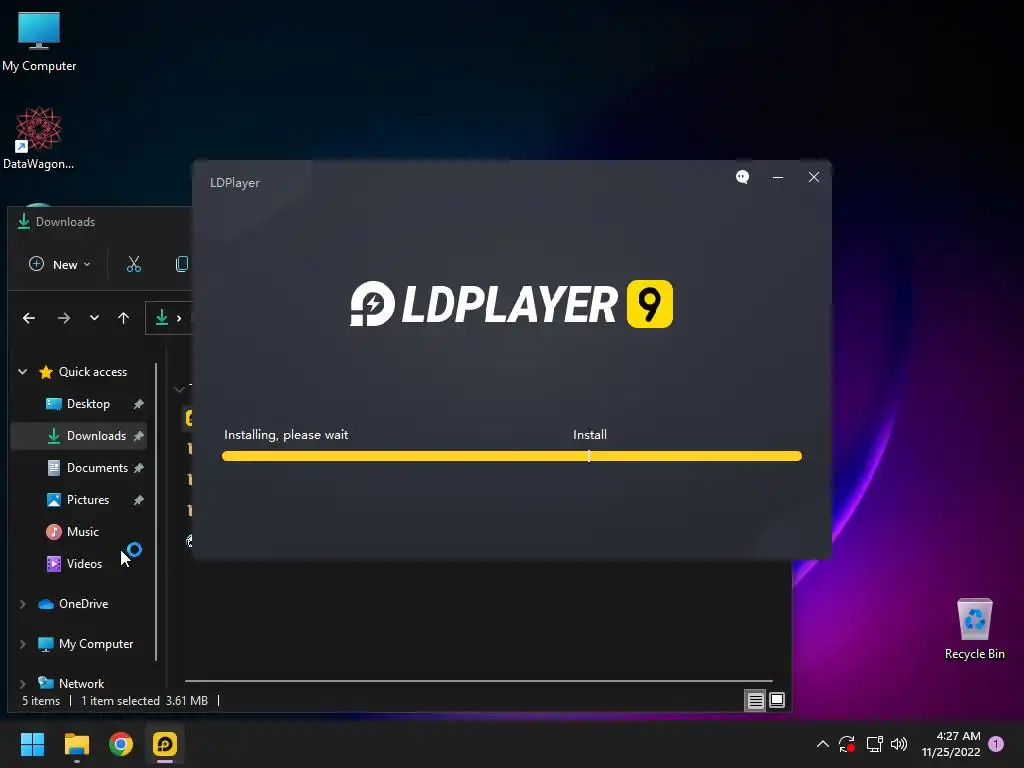The image size is (1024, 768).
Task: Click Cut scissors icon in File Explorer
Action: click(x=134, y=264)
